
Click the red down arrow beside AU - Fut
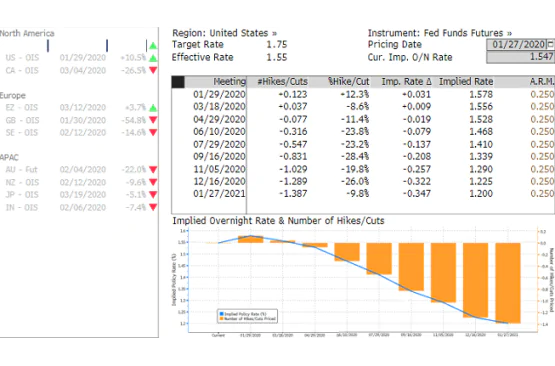tap(153, 170)
